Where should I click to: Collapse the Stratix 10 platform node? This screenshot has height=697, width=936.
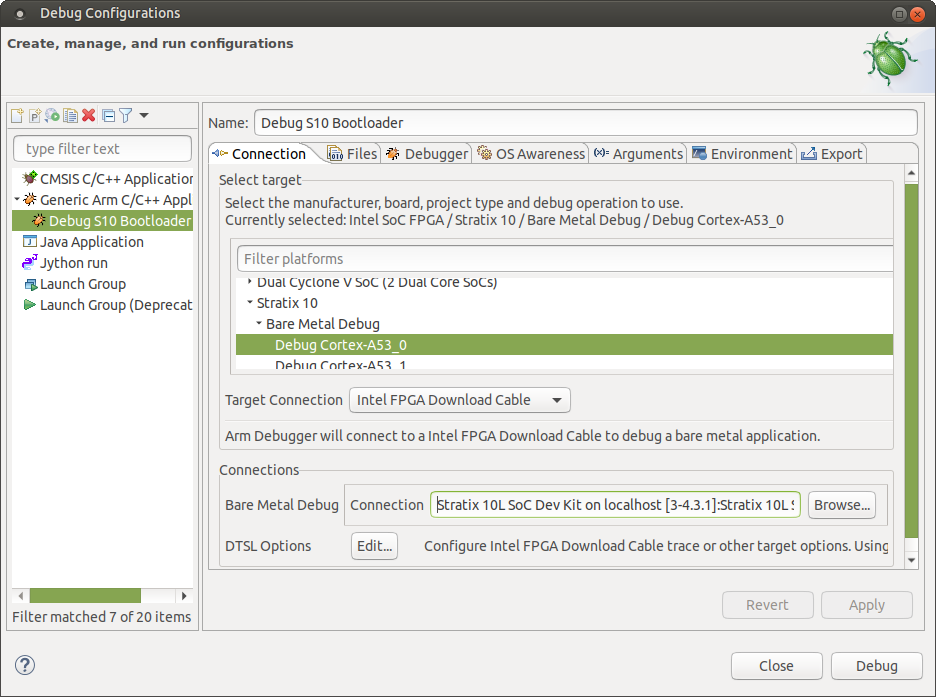(x=249, y=303)
